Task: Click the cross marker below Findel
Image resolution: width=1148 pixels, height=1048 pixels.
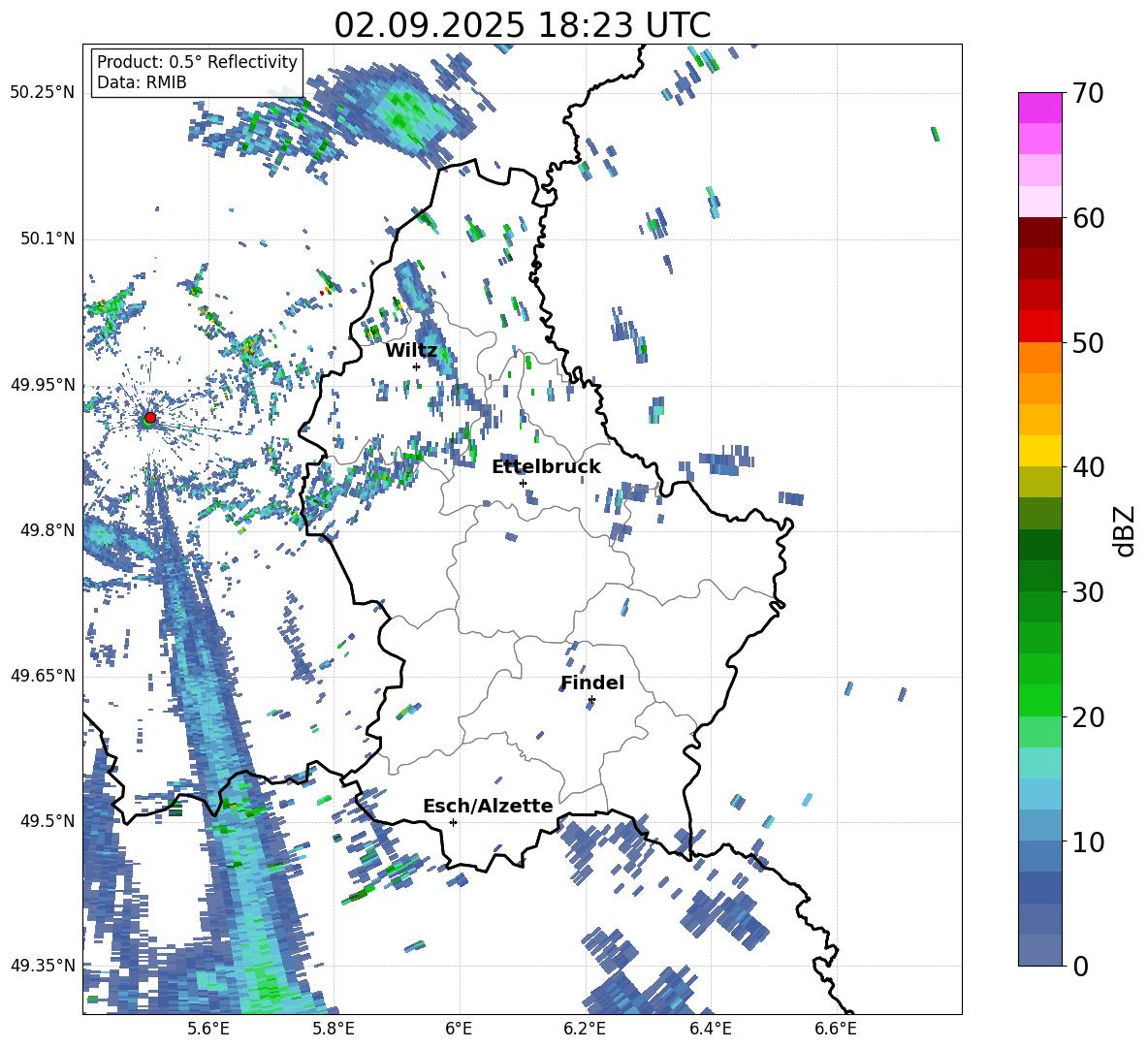Action: coord(591,700)
